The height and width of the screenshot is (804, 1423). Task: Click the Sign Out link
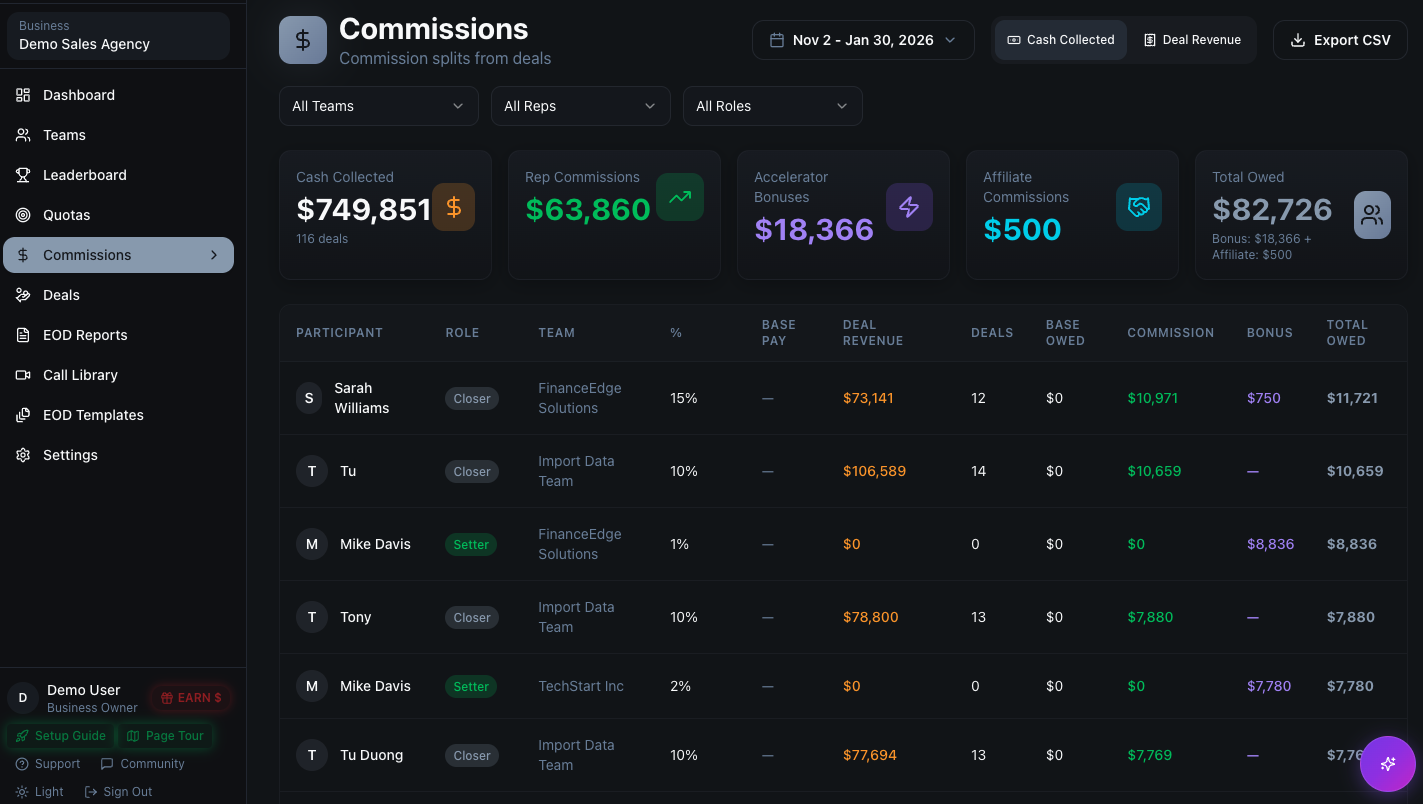click(118, 791)
